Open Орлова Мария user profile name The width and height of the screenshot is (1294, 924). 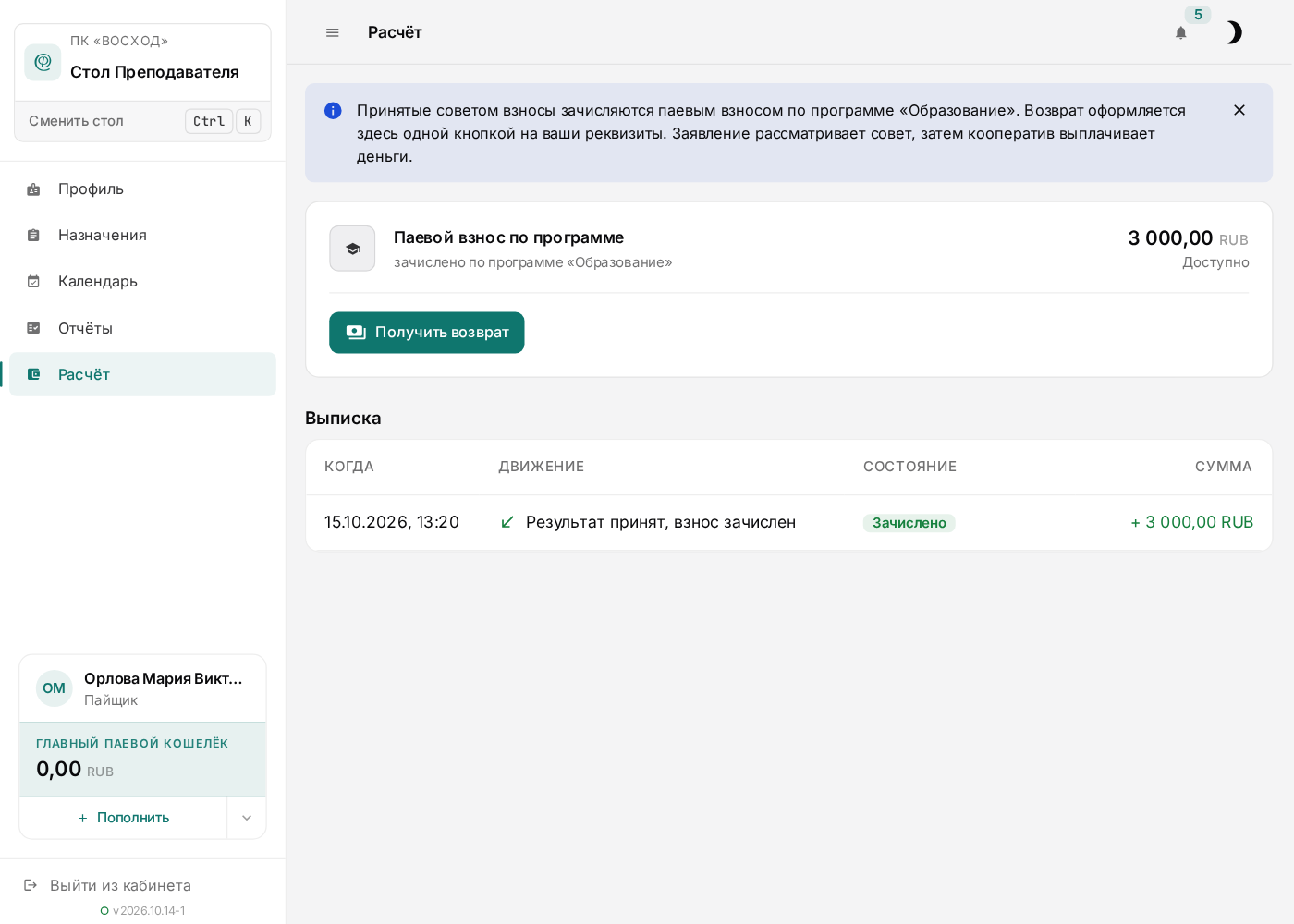pos(164,678)
